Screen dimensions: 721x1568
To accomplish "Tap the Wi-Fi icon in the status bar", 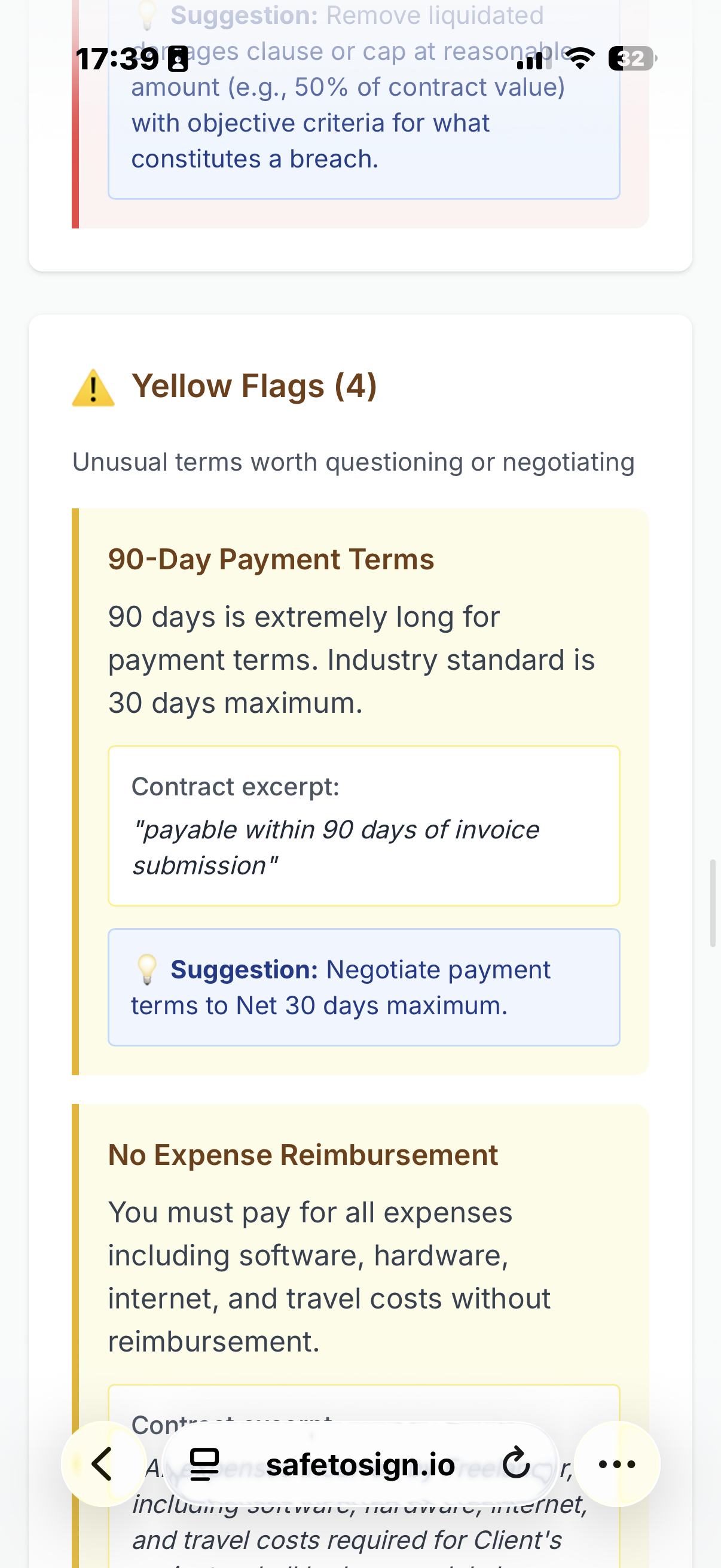I will coord(581,59).
